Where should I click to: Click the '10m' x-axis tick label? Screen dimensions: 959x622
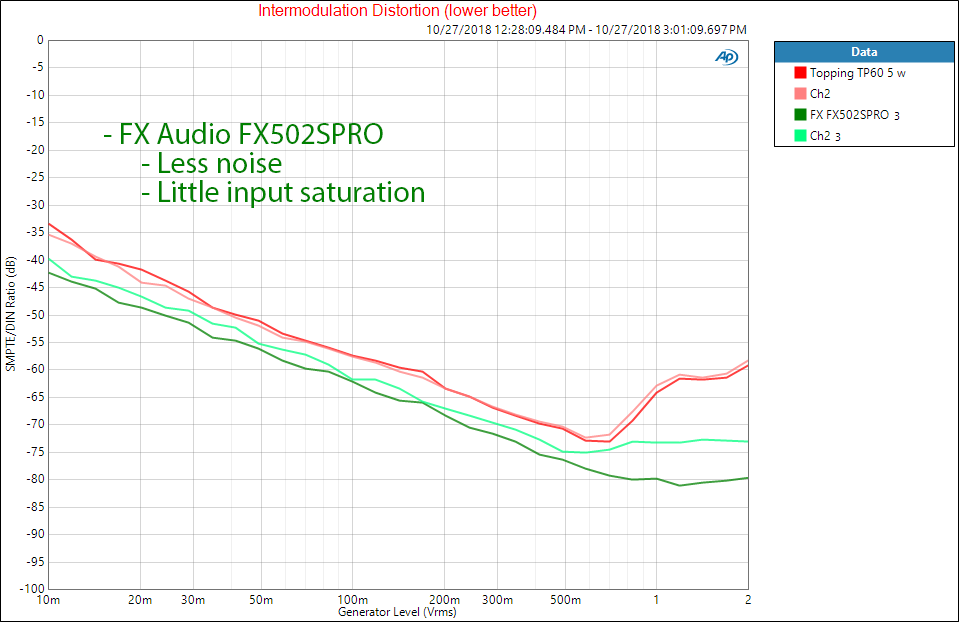coord(48,600)
